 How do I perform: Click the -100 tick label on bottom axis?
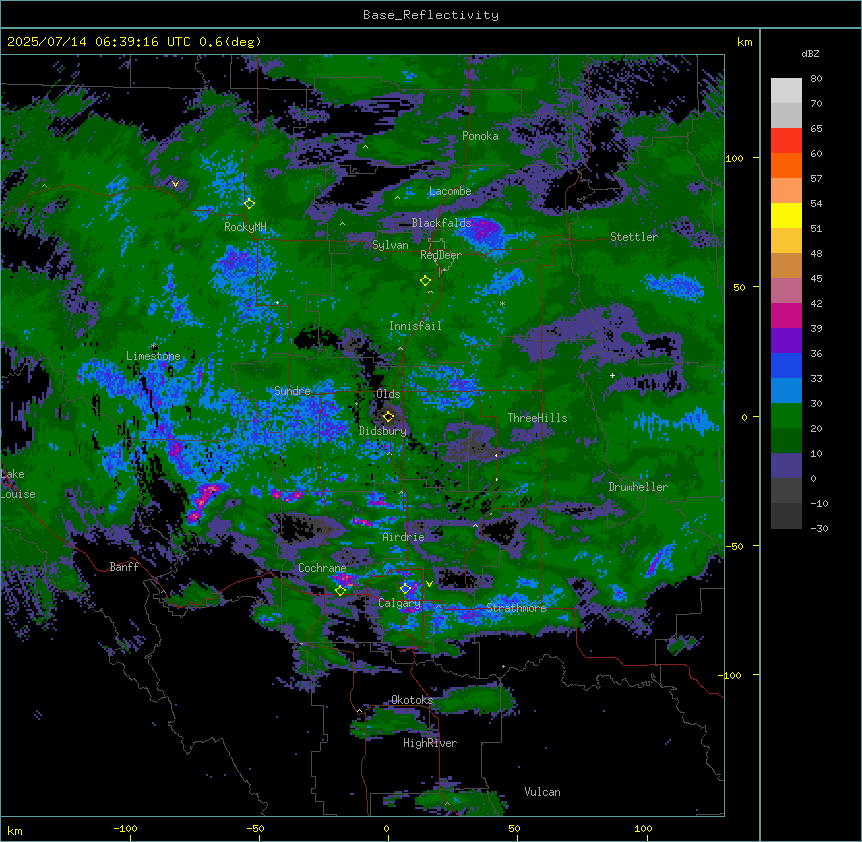click(x=126, y=828)
